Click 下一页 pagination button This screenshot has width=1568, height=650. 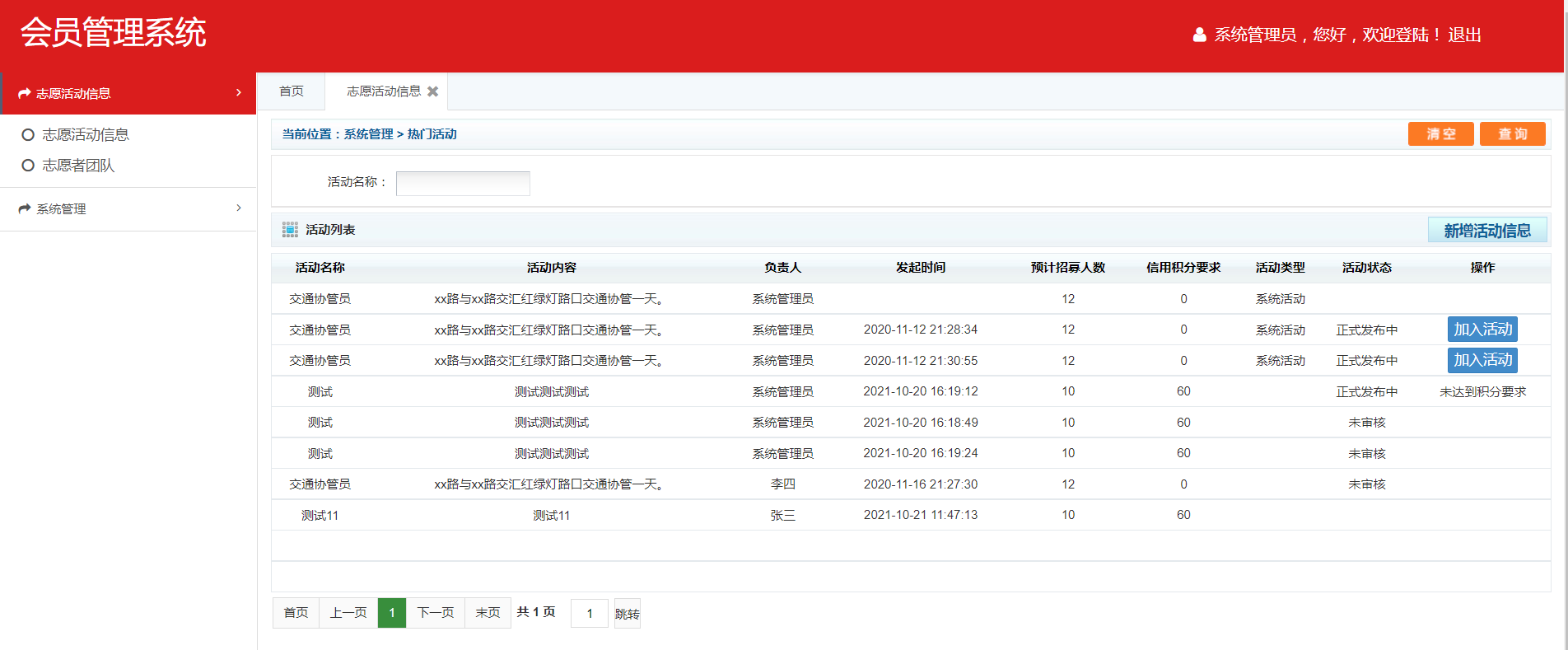point(436,613)
